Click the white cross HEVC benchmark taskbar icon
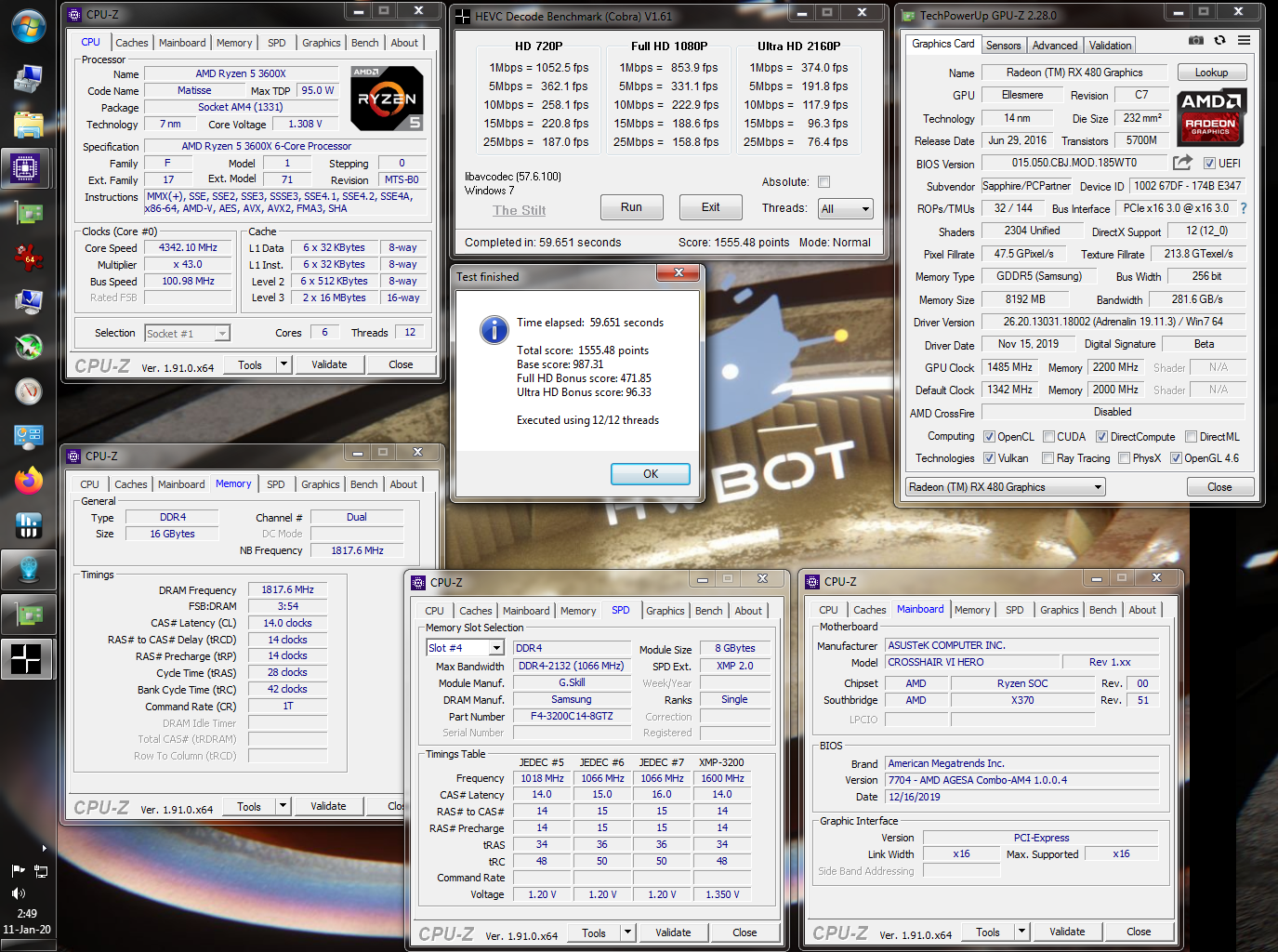The width and height of the screenshot is (1278, 952). click(x=26, y=659)
